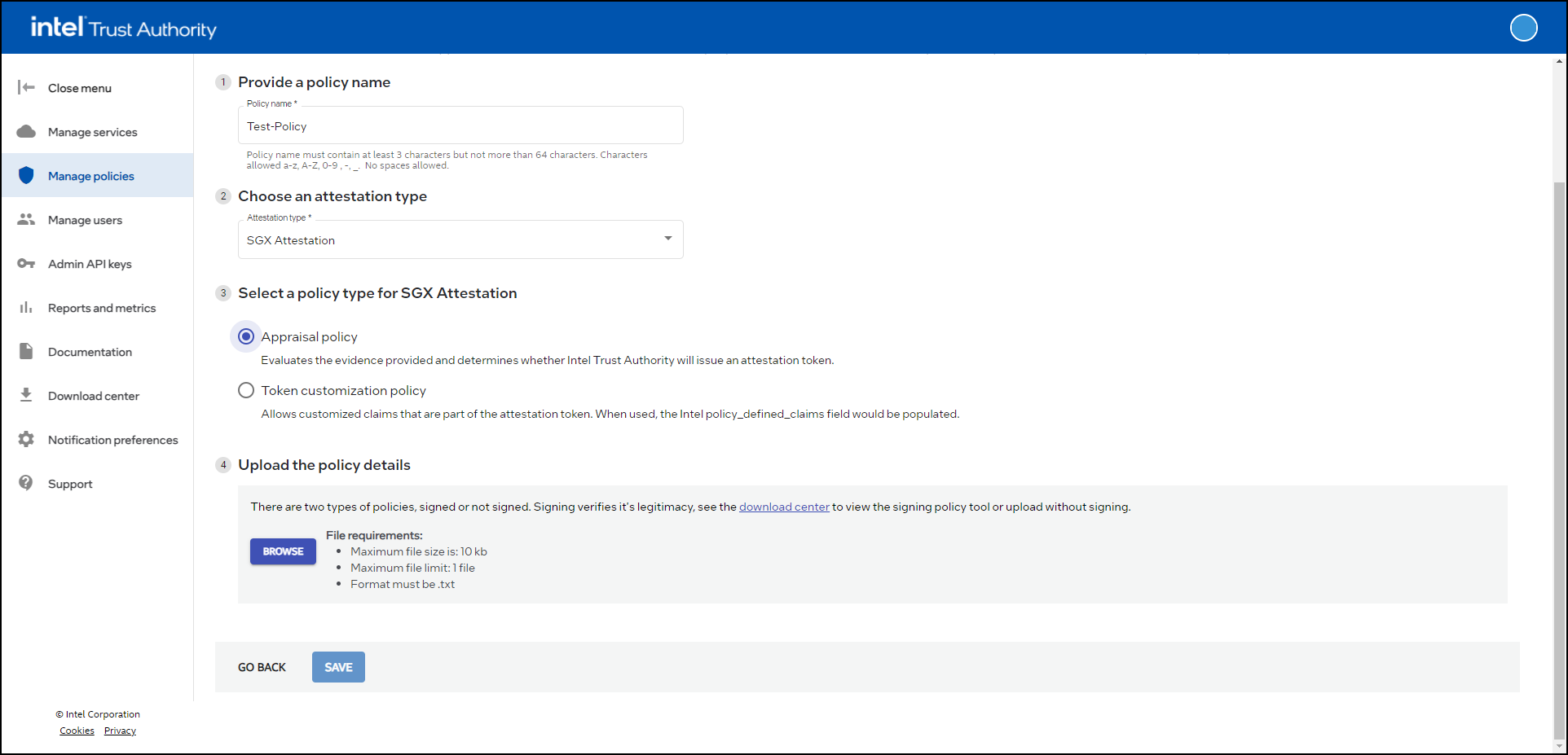Click the BROWSE button
The height and width of the screenshot is (755, 1568).
(283, 551)
